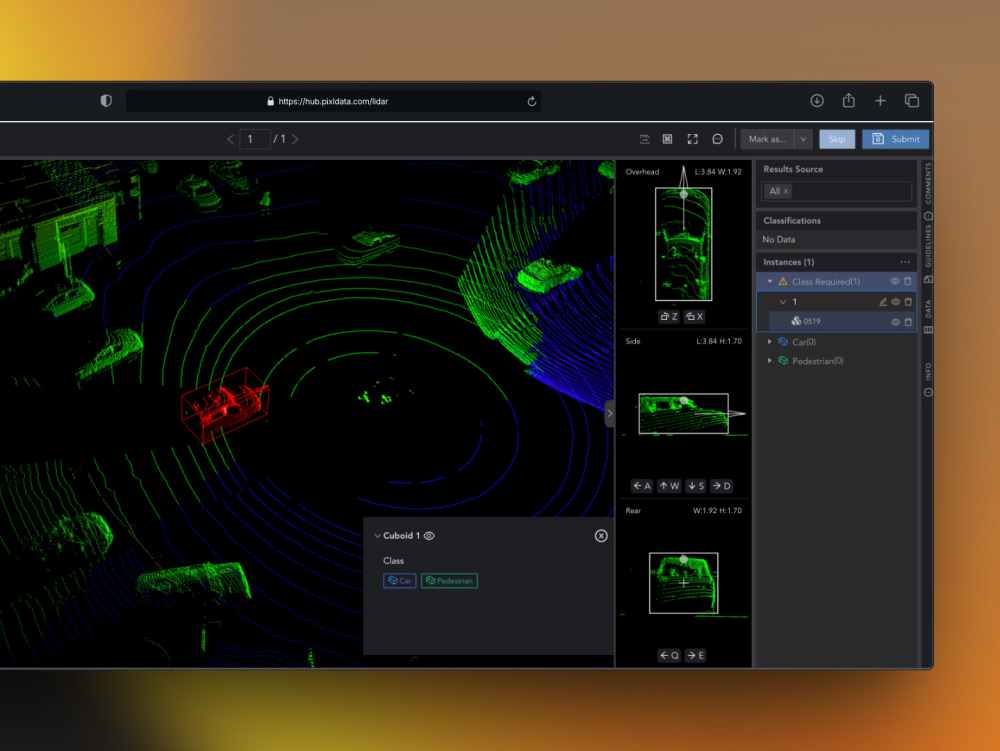1000x751 pixels.
Task: Click the filter/align icon left of reset view
Action: pos(645,139)
